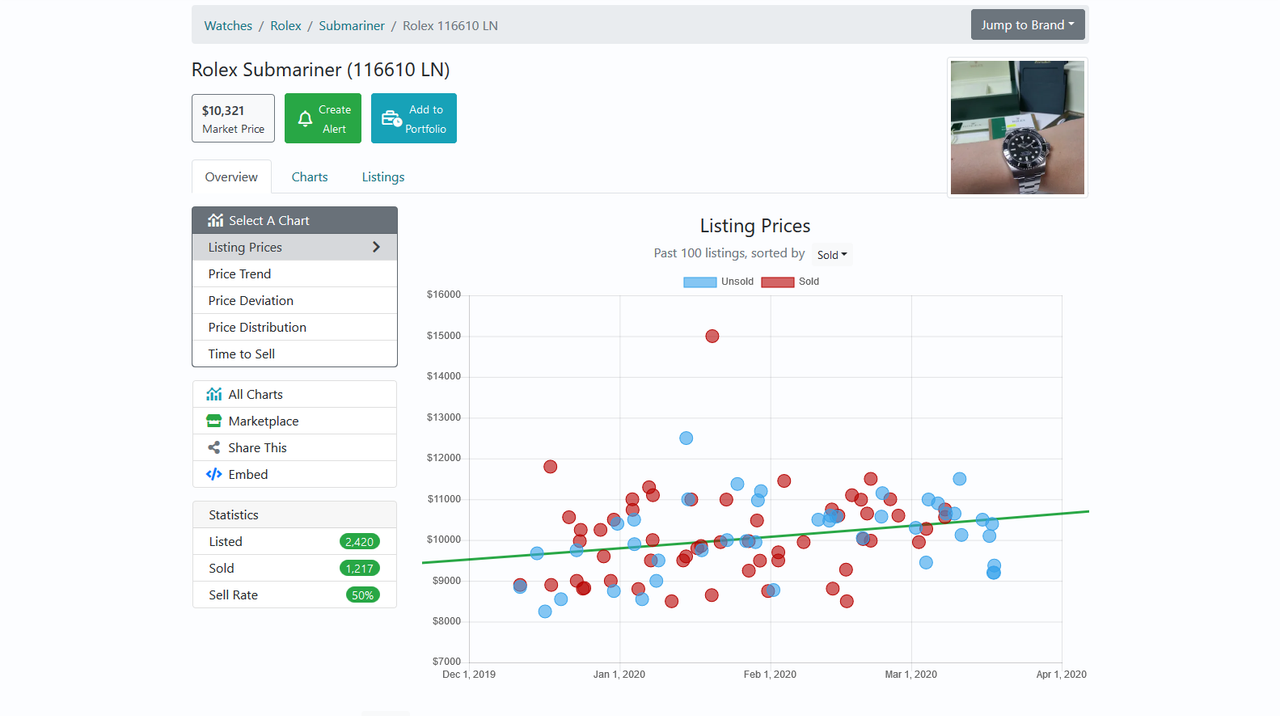Click the Apr 1, 2020 axis label
The width and height of the screenshot is (1280, 716).
(1061, 674)
